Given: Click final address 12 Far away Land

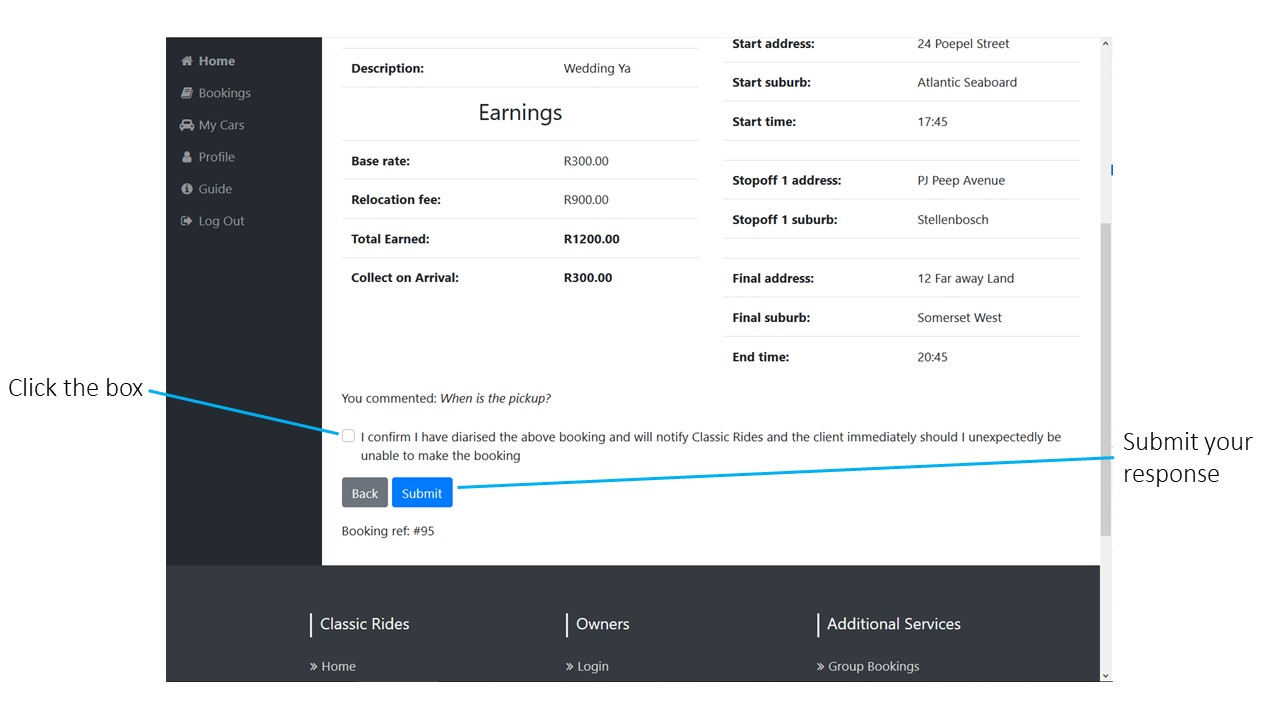Looking at the screenshot, I should pos(966,279).
